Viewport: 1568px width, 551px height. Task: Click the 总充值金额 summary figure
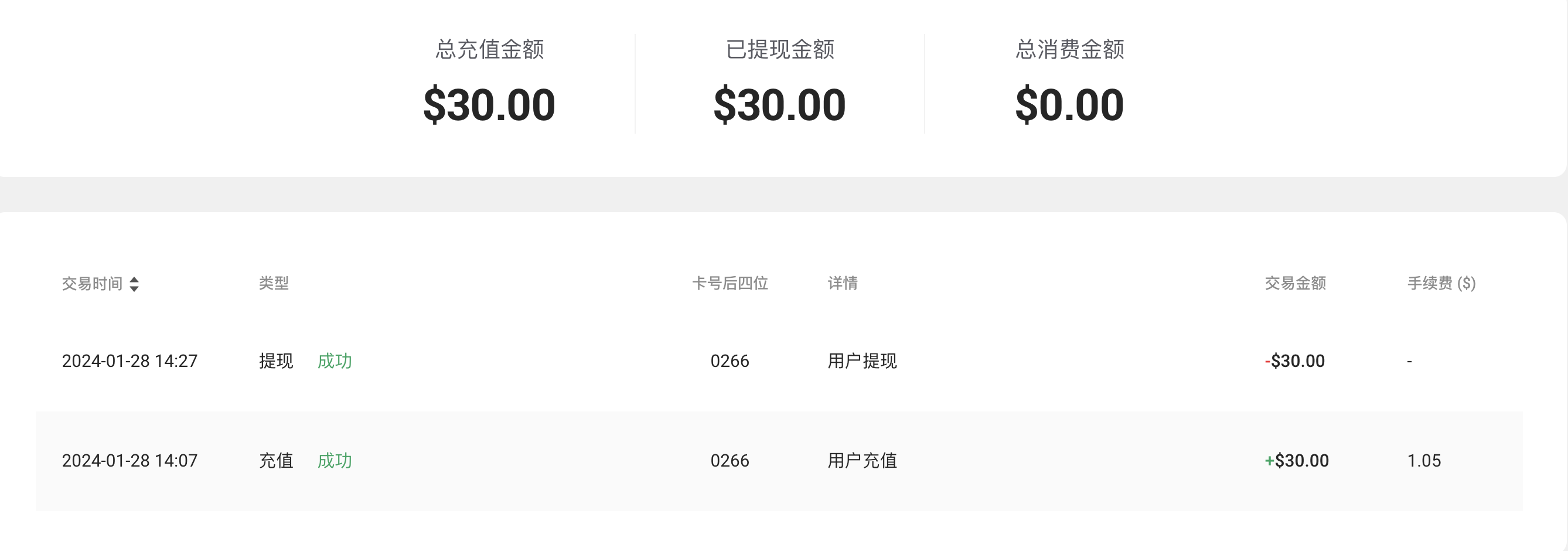pyautogui.click(x=489, y=105)
